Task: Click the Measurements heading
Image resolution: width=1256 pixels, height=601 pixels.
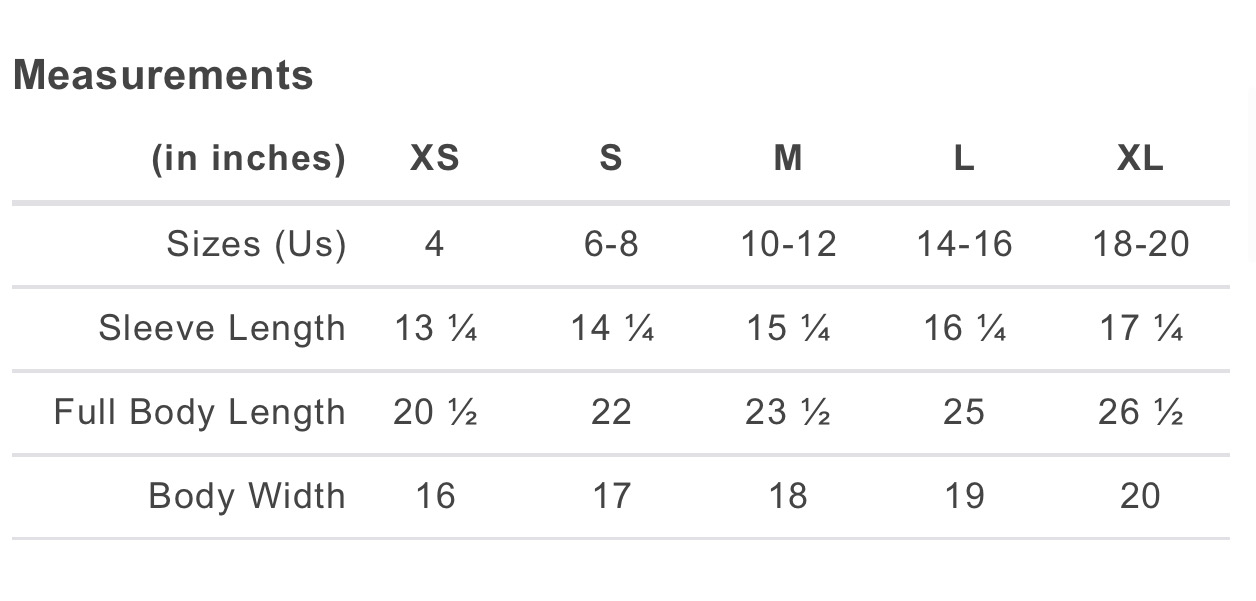Action: 163,75
